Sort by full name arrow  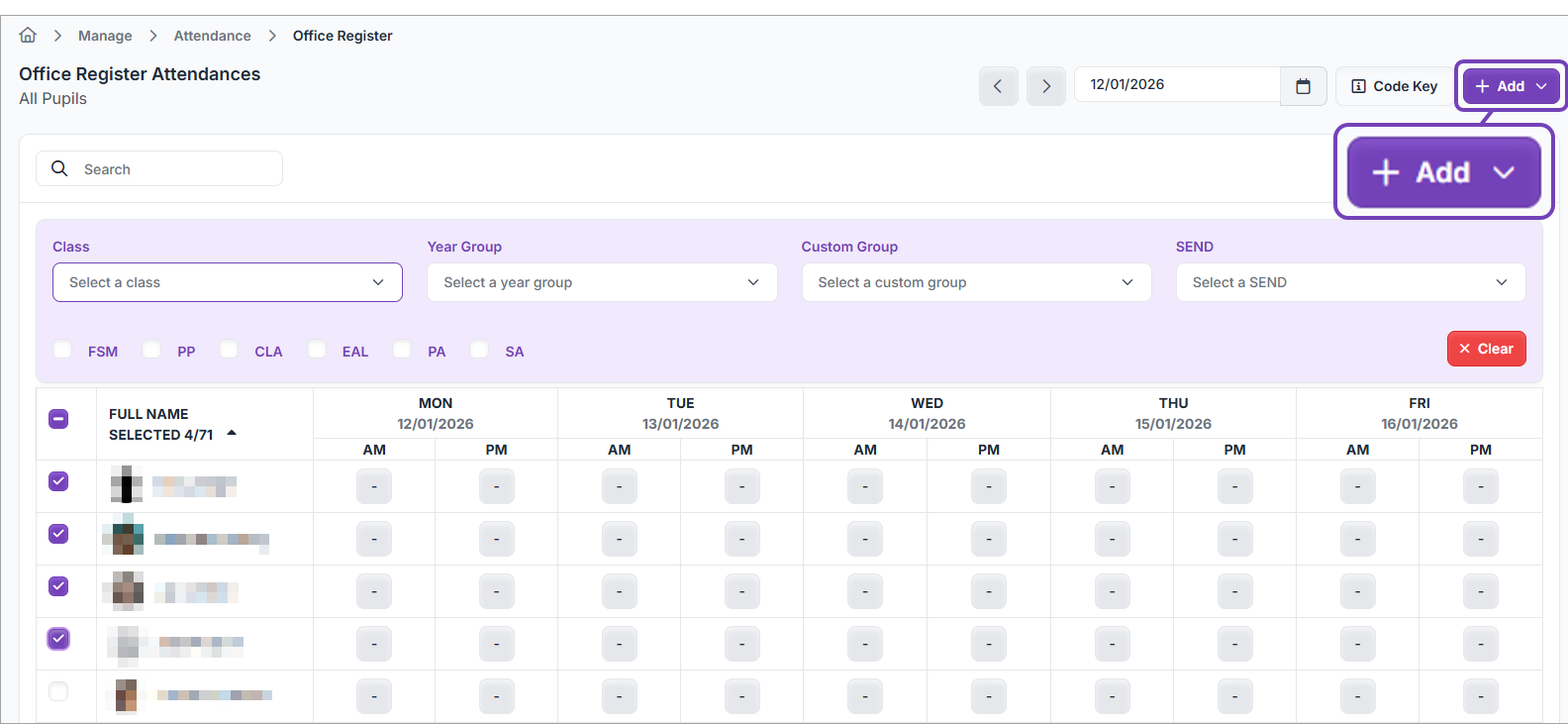click(x=232, y=433)
